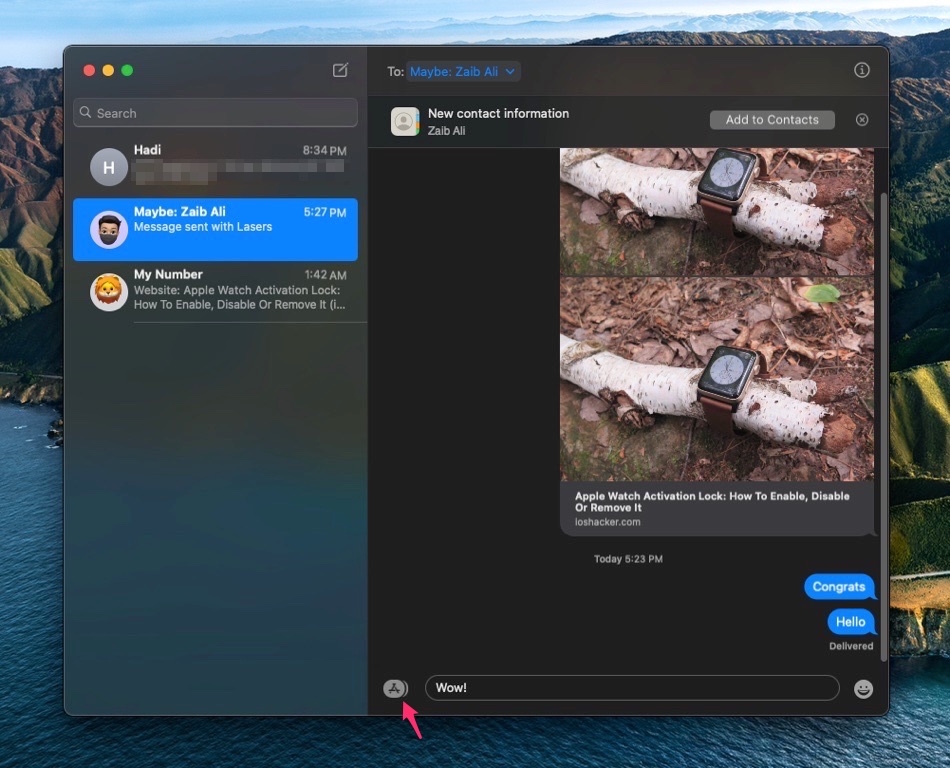Screen dimensions: 950x768
Task: Click the upper Apple Watch photo
Action: click(x=717, y=212)
